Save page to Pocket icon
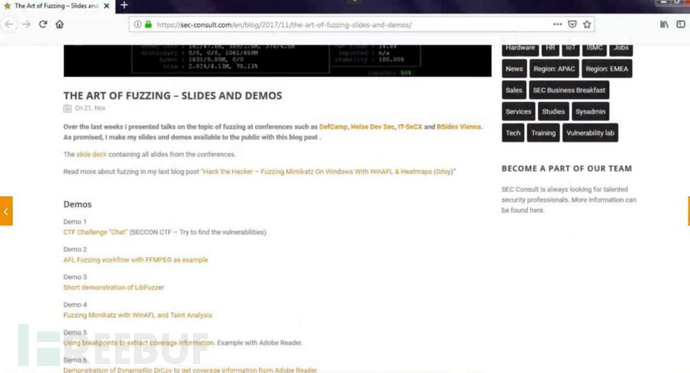The height and width of the screenshot is (373, 690). (x=572, y=24)
